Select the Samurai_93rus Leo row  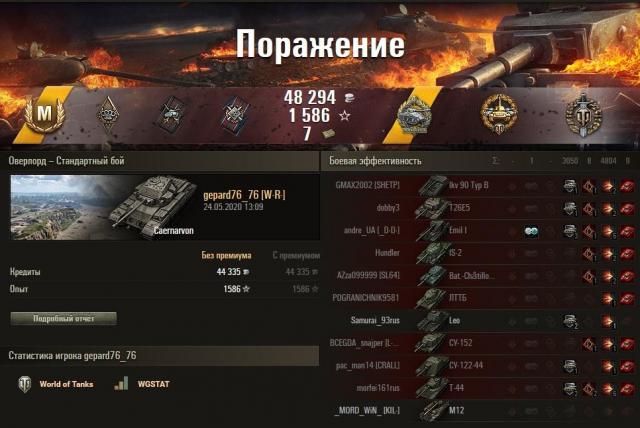click(x=480, y=321)
